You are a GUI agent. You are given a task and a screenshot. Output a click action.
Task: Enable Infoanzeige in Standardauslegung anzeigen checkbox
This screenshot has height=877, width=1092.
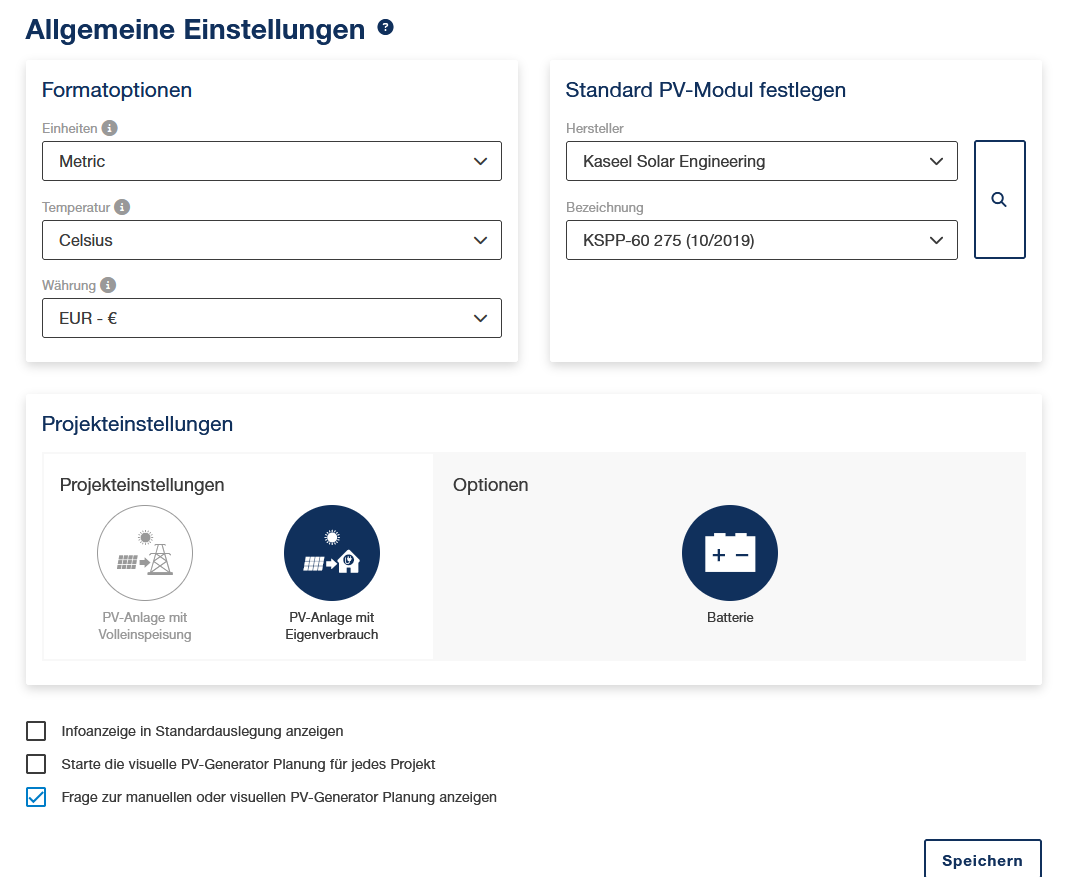coord(36,731)
